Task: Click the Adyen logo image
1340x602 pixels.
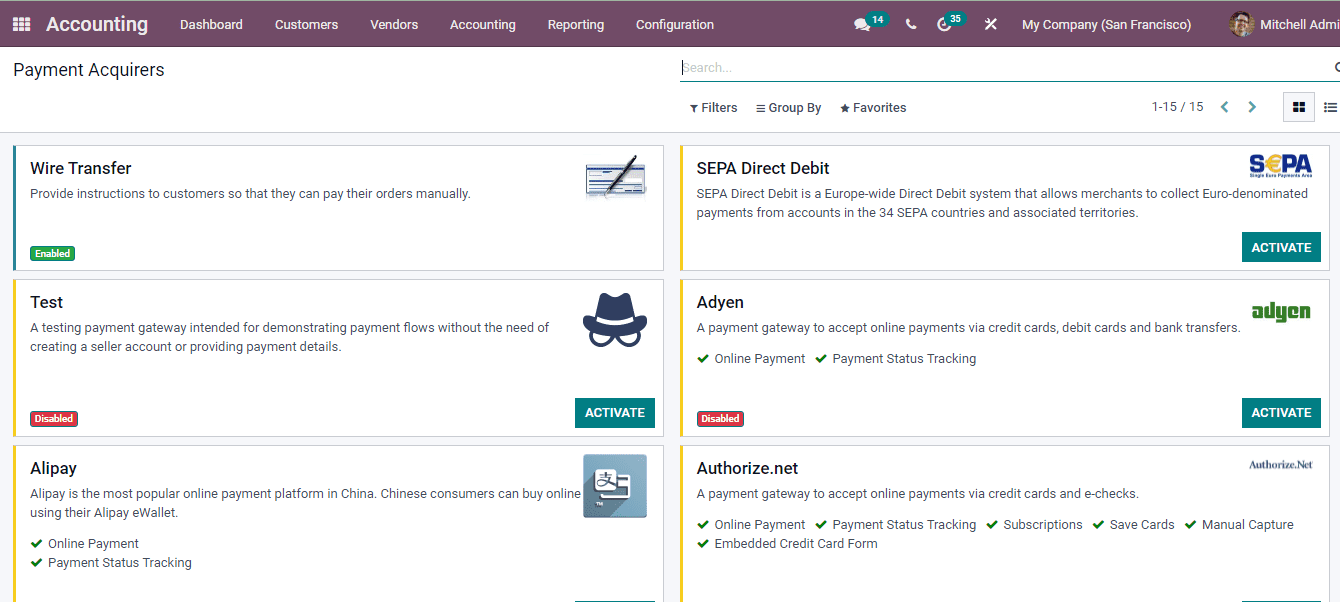Action: (1281, 311)
